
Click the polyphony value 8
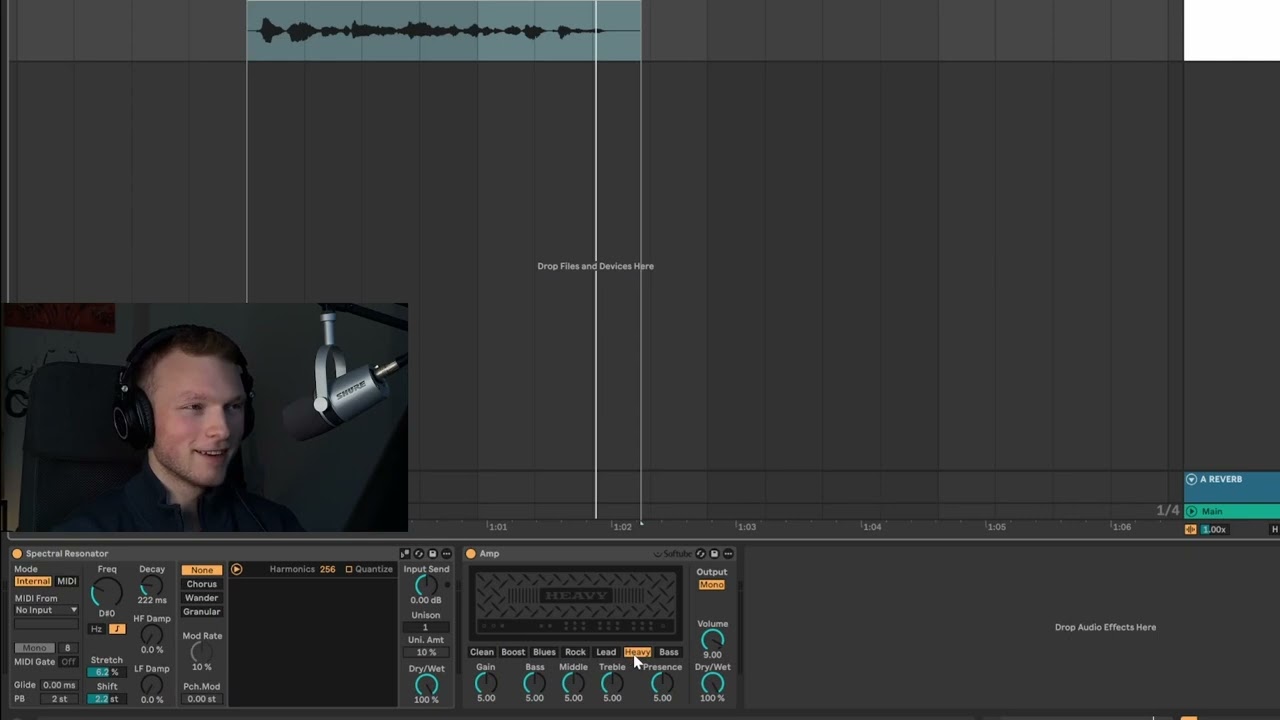(68, 648)
